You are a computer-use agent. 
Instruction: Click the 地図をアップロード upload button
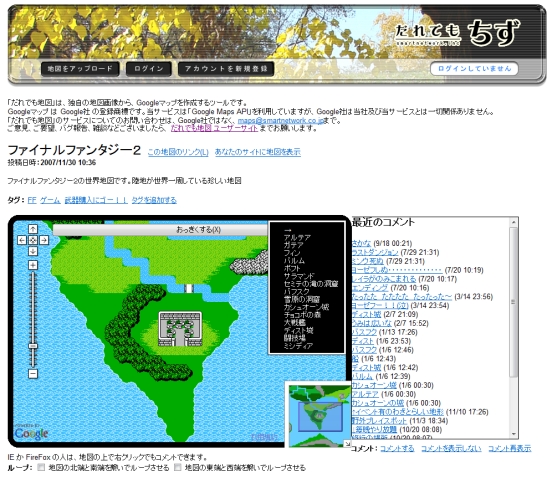point(80,69)
